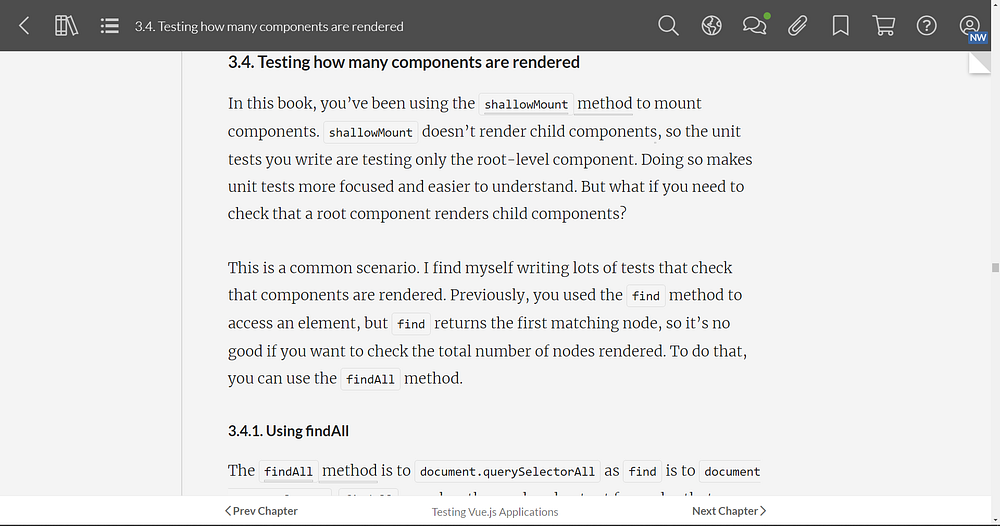This screenshot has width=1000, height=526.
Task: Click the chapter title in the top bar
Action: 269,27
